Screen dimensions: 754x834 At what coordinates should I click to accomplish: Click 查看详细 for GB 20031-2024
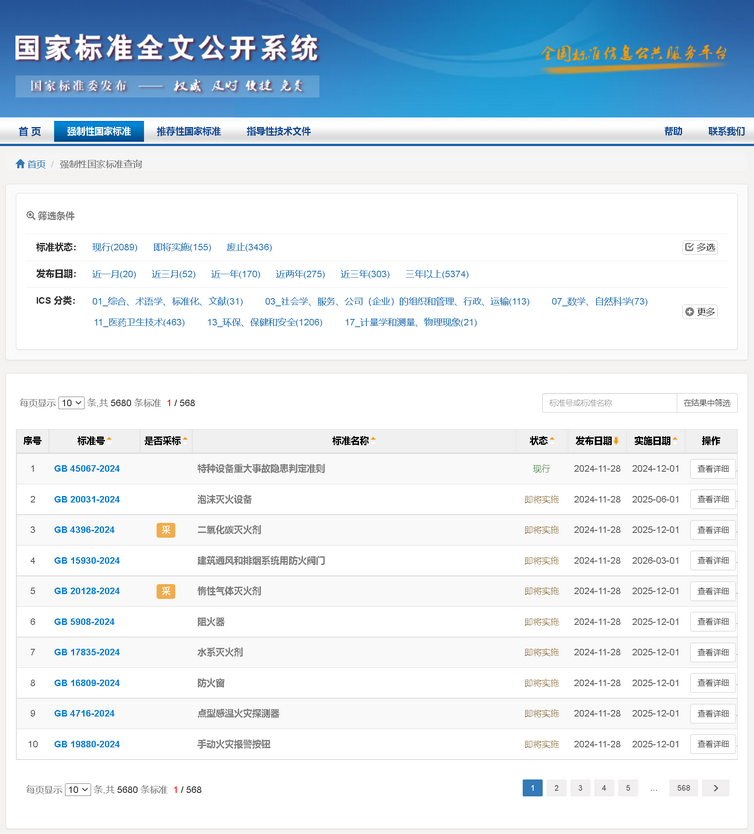tap(712, 499)
